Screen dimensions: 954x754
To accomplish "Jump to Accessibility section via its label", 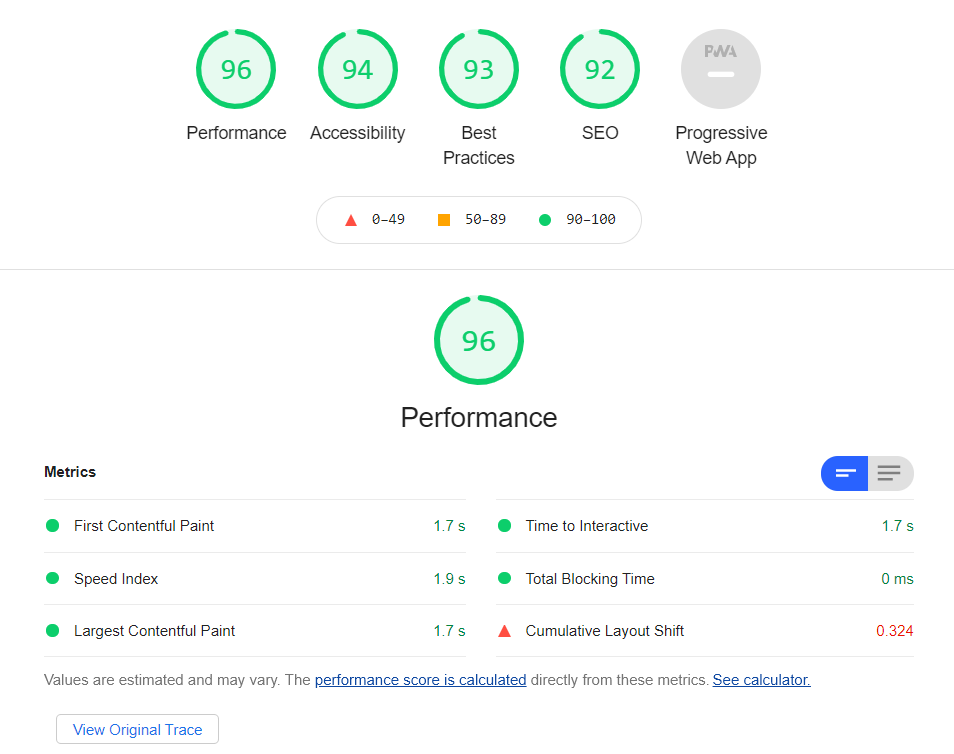I will pos(357,133).
